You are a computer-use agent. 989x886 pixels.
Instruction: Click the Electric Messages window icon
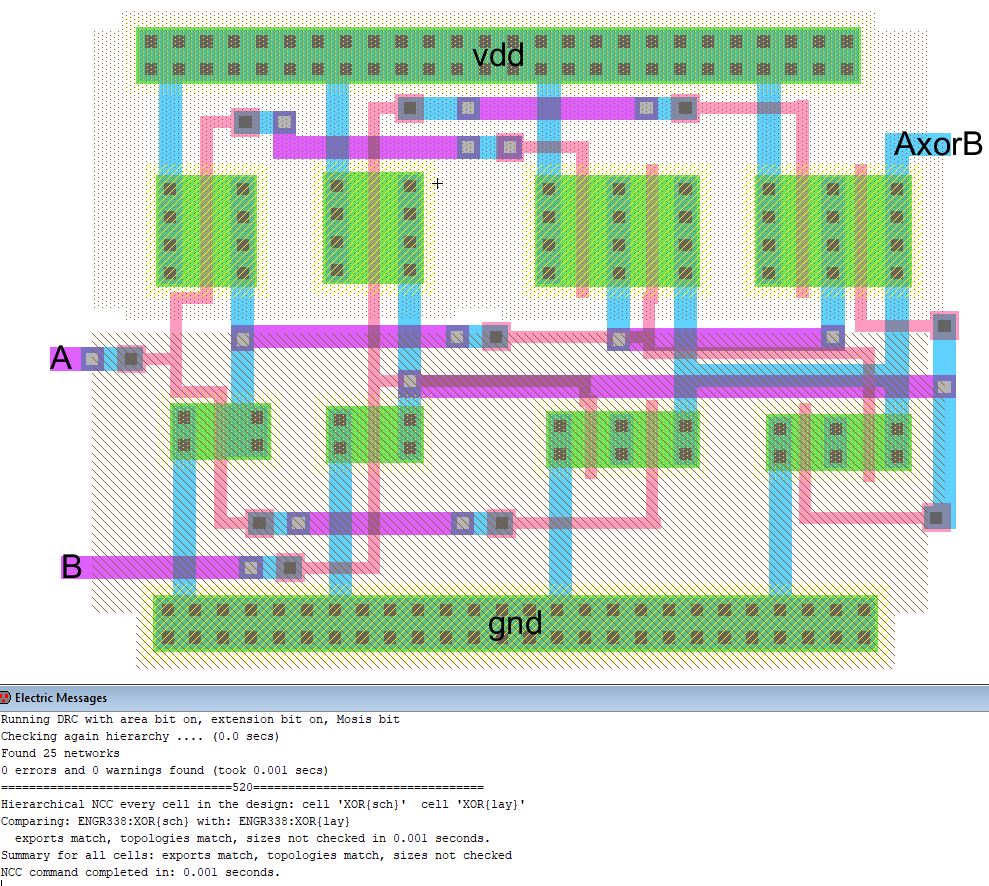click(6, 698)
